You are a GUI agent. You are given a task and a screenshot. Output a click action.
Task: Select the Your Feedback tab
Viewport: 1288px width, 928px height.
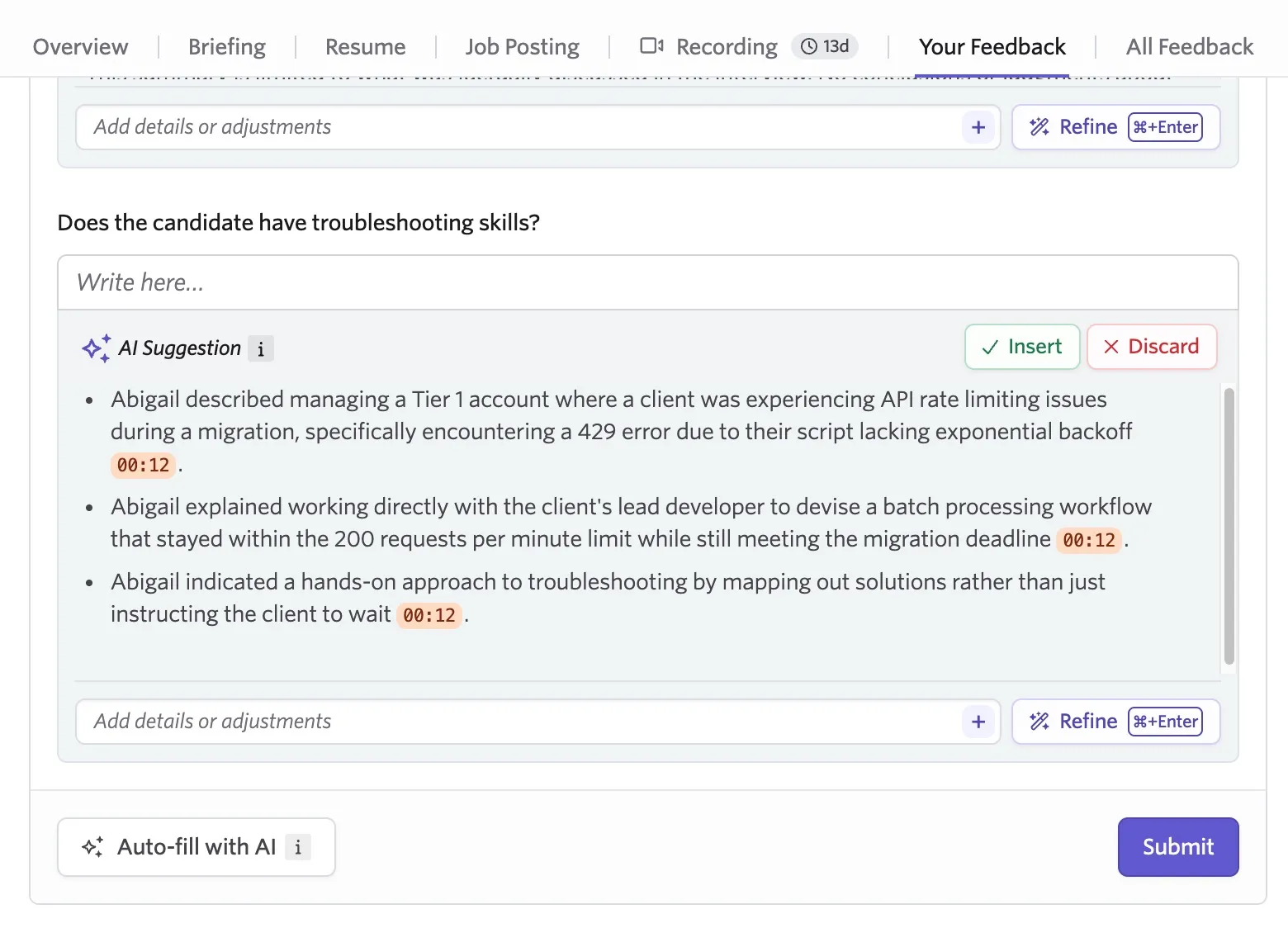click(992, 47)
